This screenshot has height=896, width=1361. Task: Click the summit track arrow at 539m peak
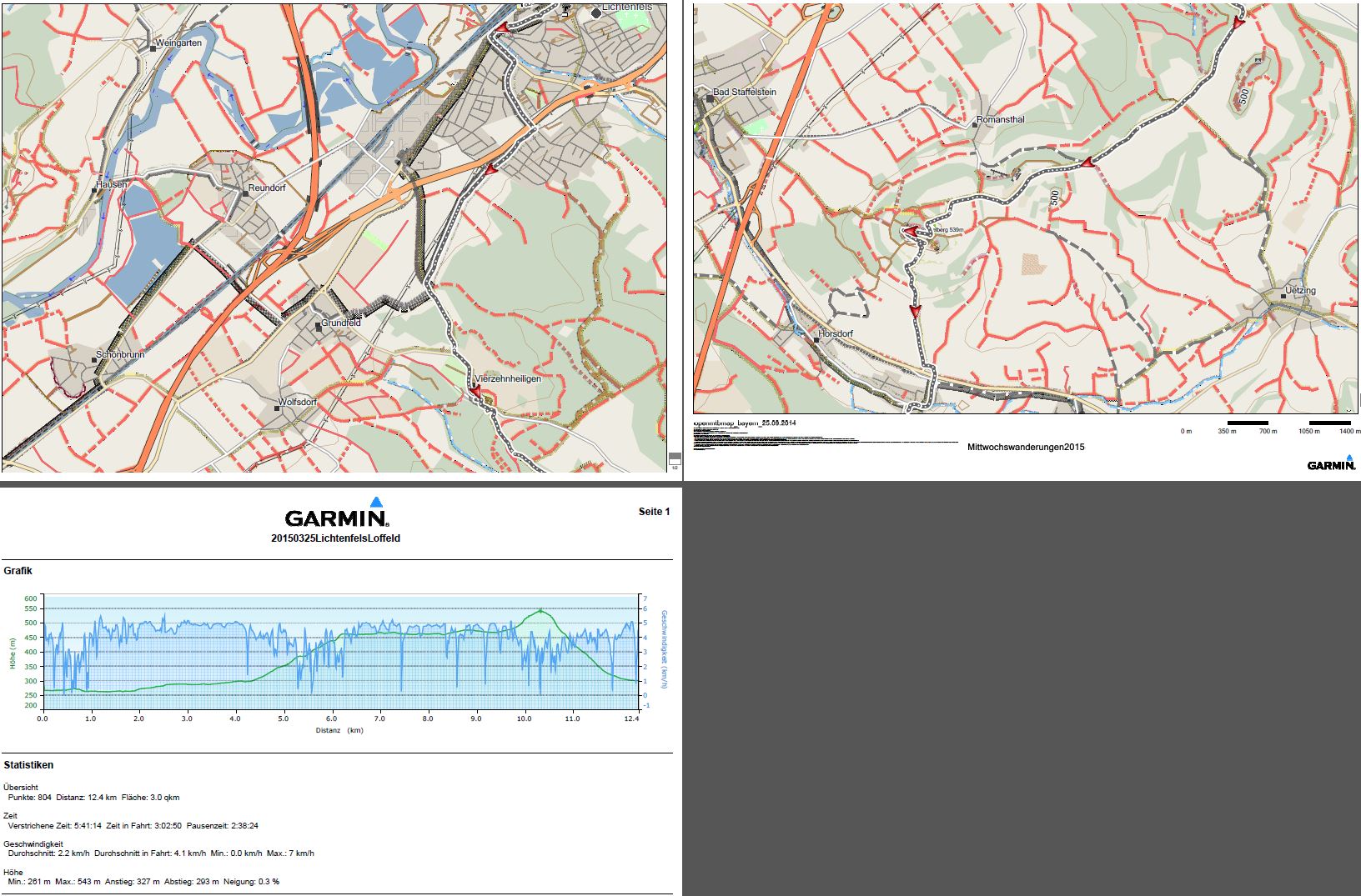(x=911, y=231)
